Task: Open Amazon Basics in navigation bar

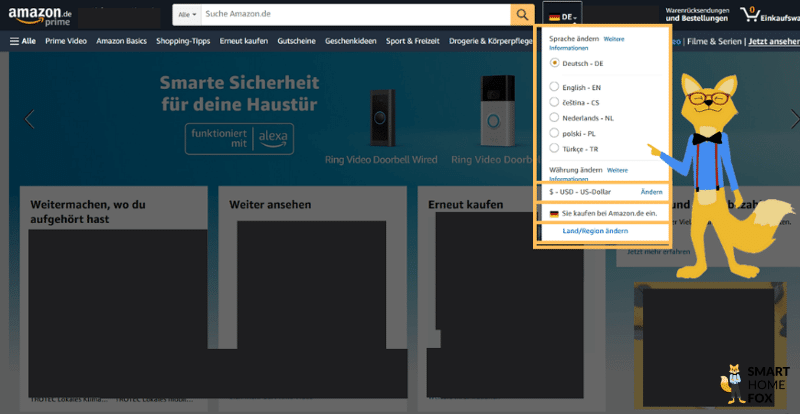Action: coord(121,41)
